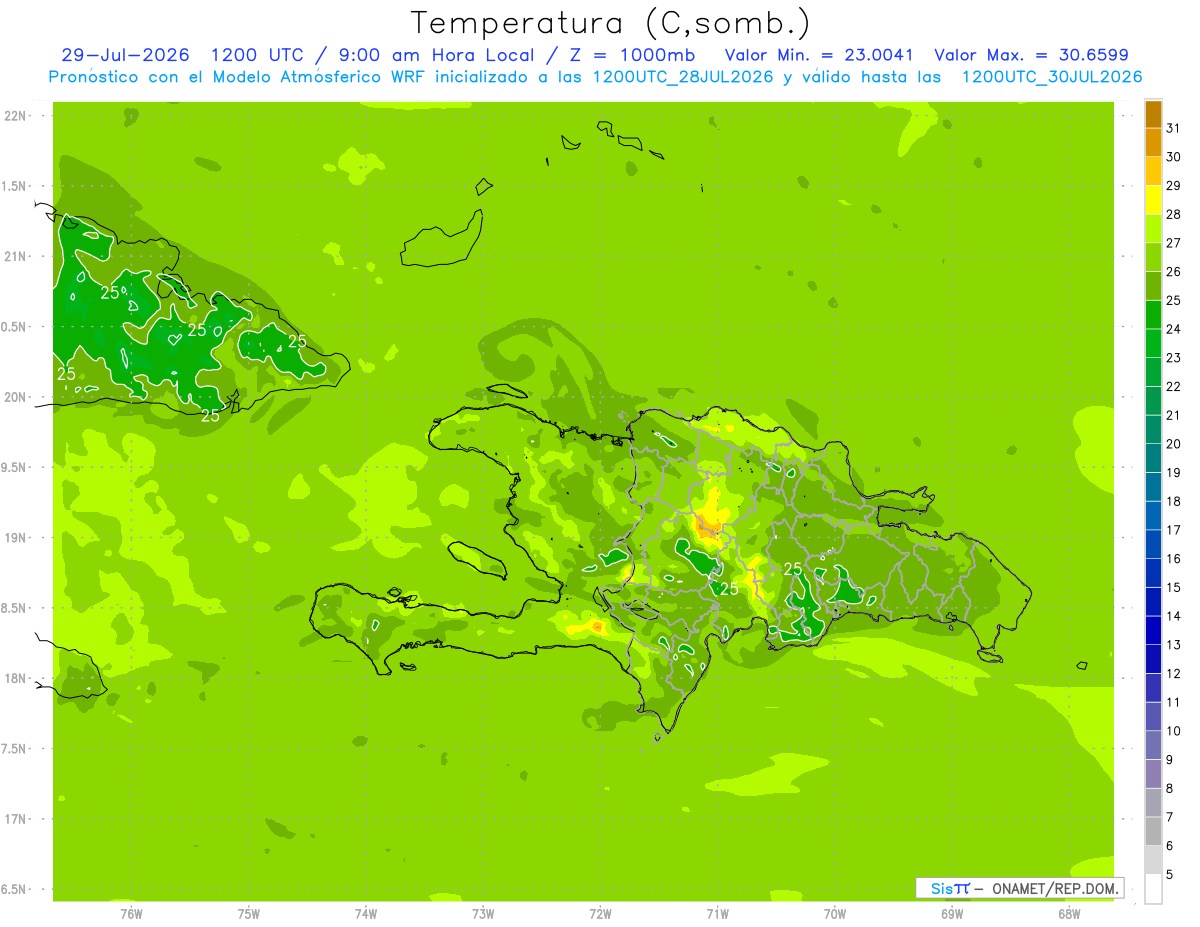Screen dimensions: 1200x927
Task: Click legend swatch between 22 and 23
Action: click(x=1153, y=372)
